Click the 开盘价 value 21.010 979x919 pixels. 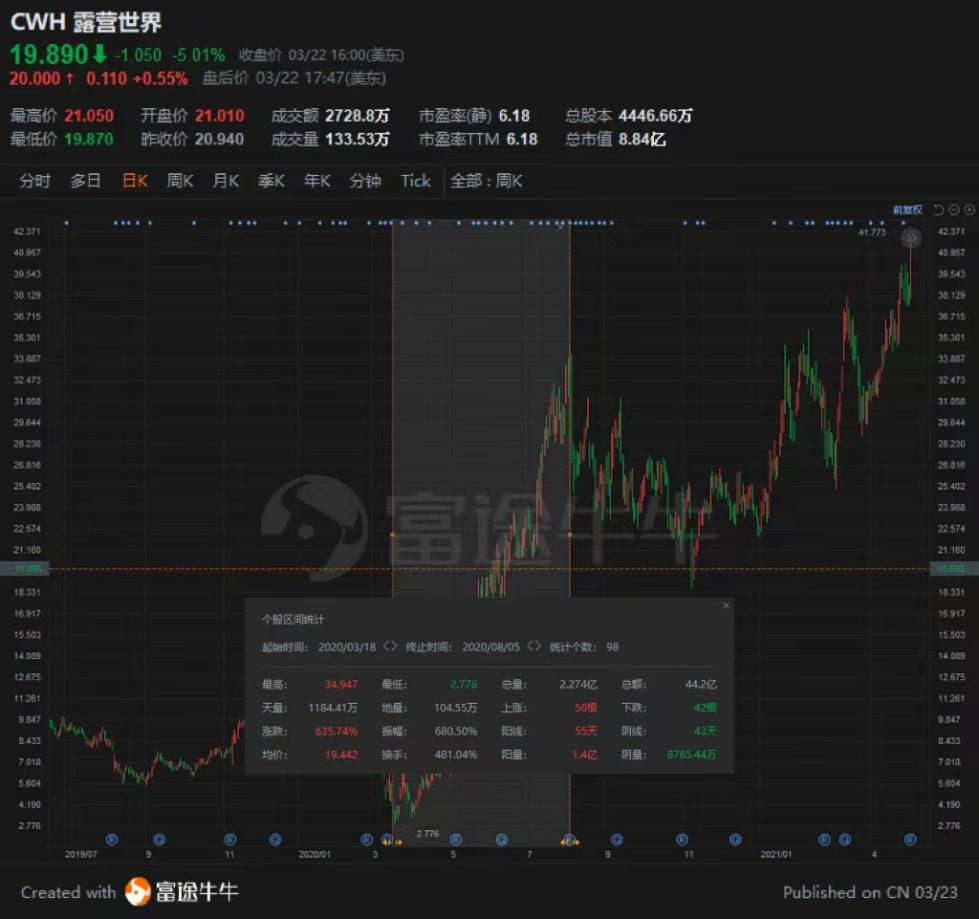[x=219, y=115]
